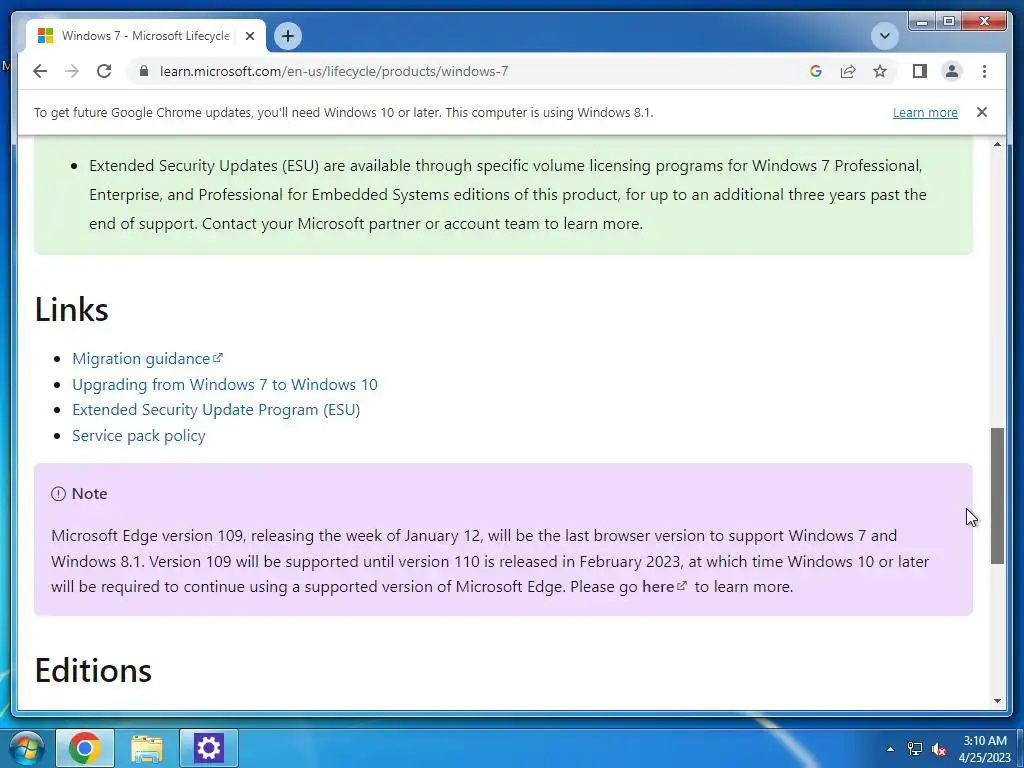Open a new tab
This screenshot has height=768, width=1024.
pos(288,36)
